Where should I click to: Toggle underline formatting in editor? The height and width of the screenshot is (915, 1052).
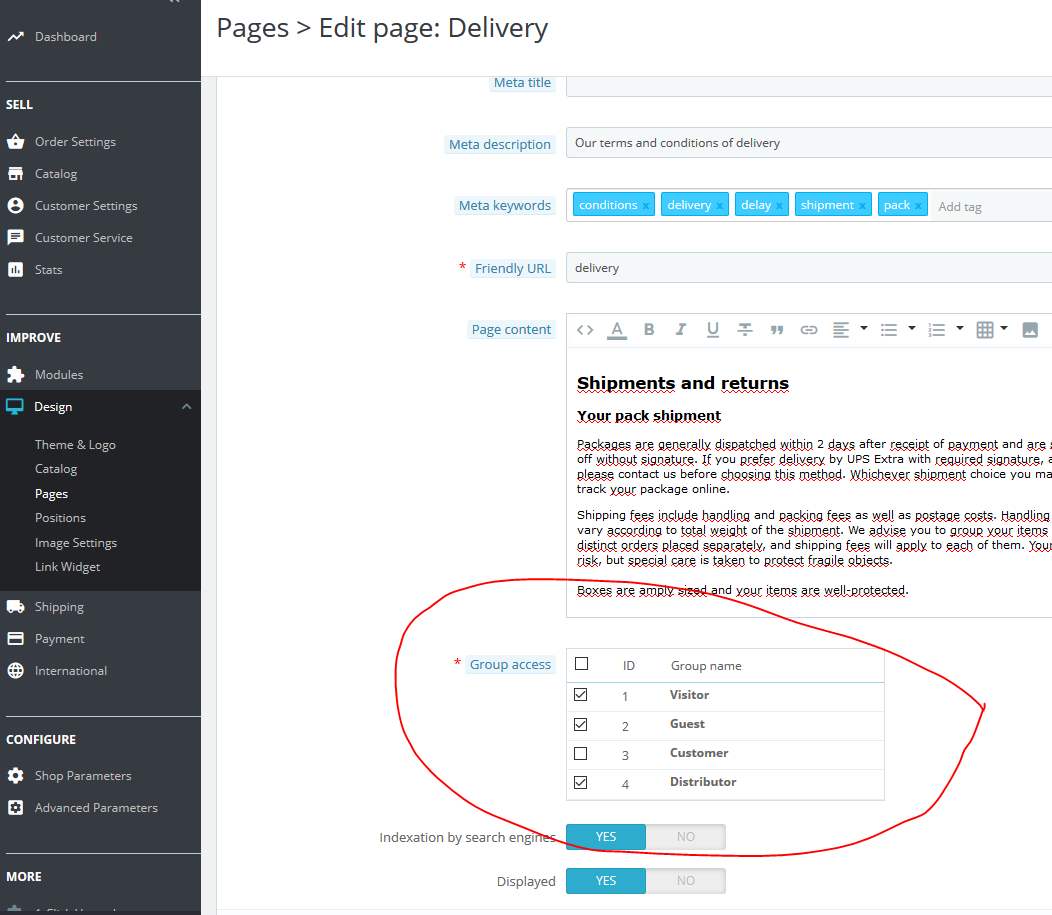pos(713,329)
